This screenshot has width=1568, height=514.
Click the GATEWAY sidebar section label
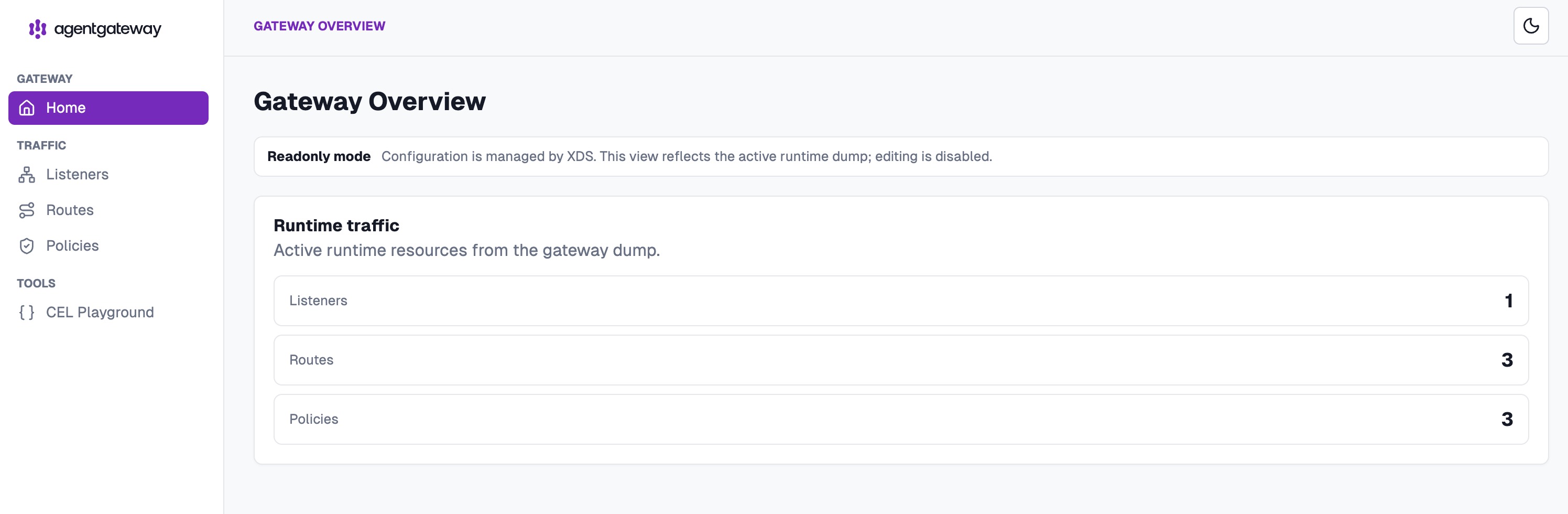45,79
